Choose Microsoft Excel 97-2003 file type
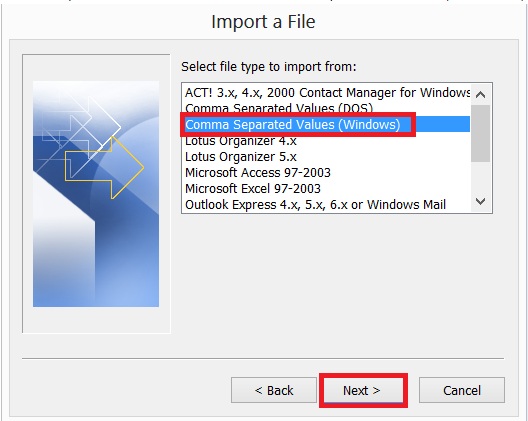Screen dimensions: 528x421 click(x=327, y=189)
